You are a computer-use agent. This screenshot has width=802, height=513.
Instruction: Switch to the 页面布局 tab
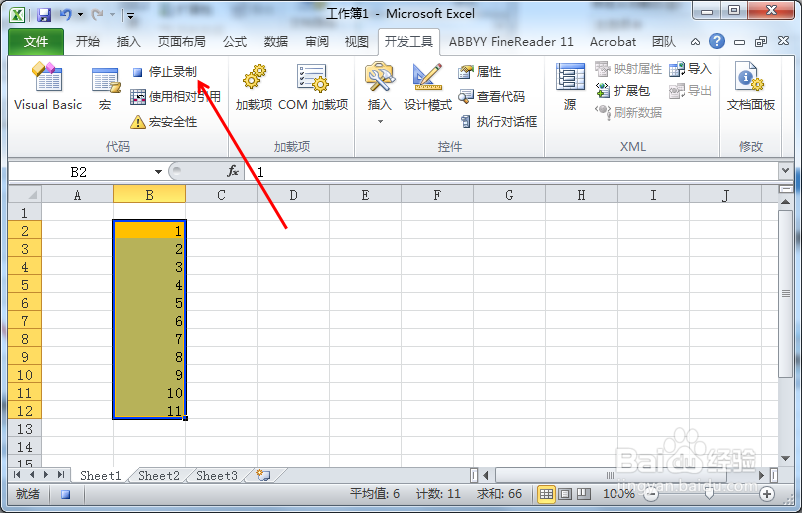click(182, 41)
